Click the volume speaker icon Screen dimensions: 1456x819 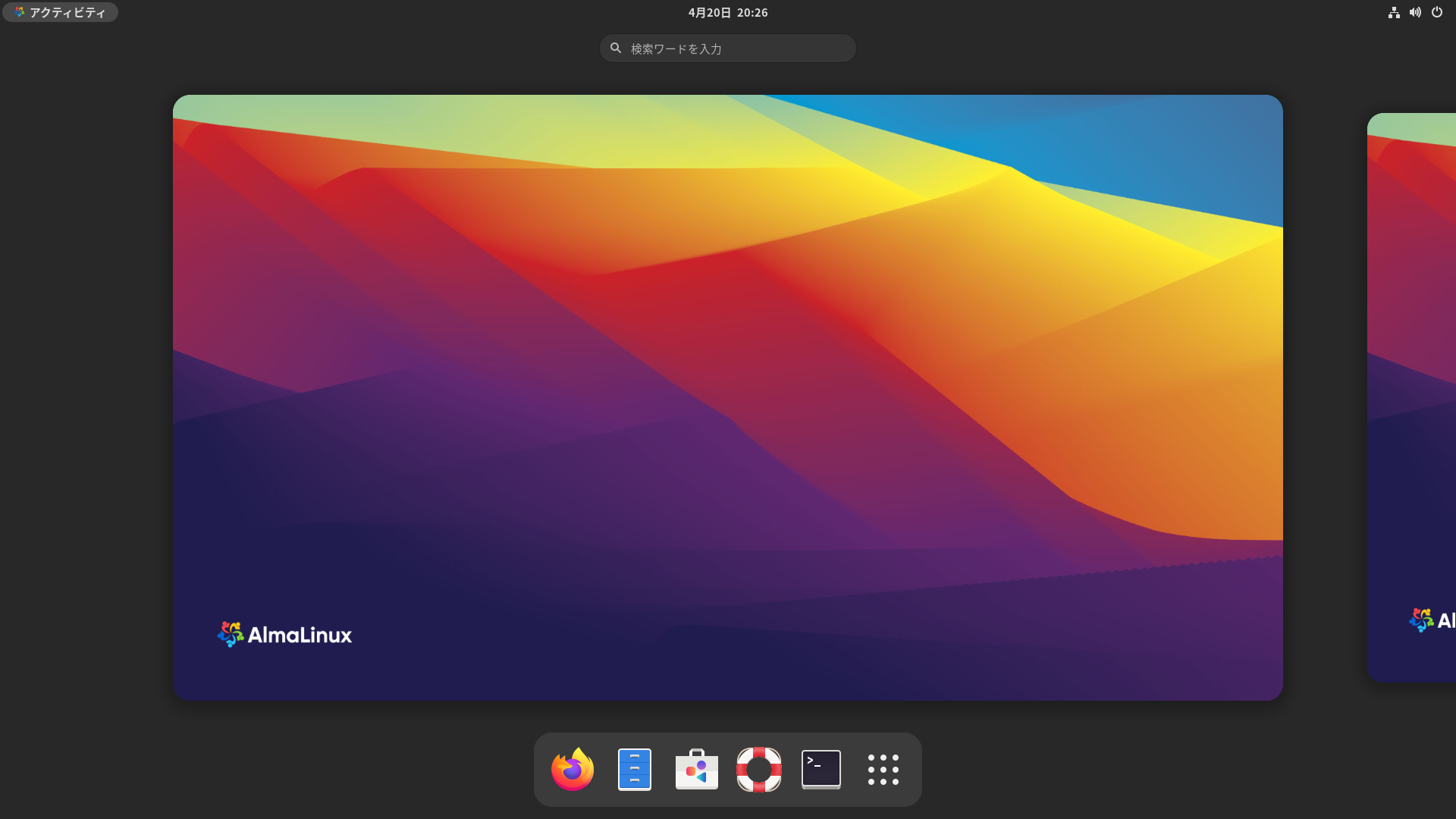(x=1415, y=12)
